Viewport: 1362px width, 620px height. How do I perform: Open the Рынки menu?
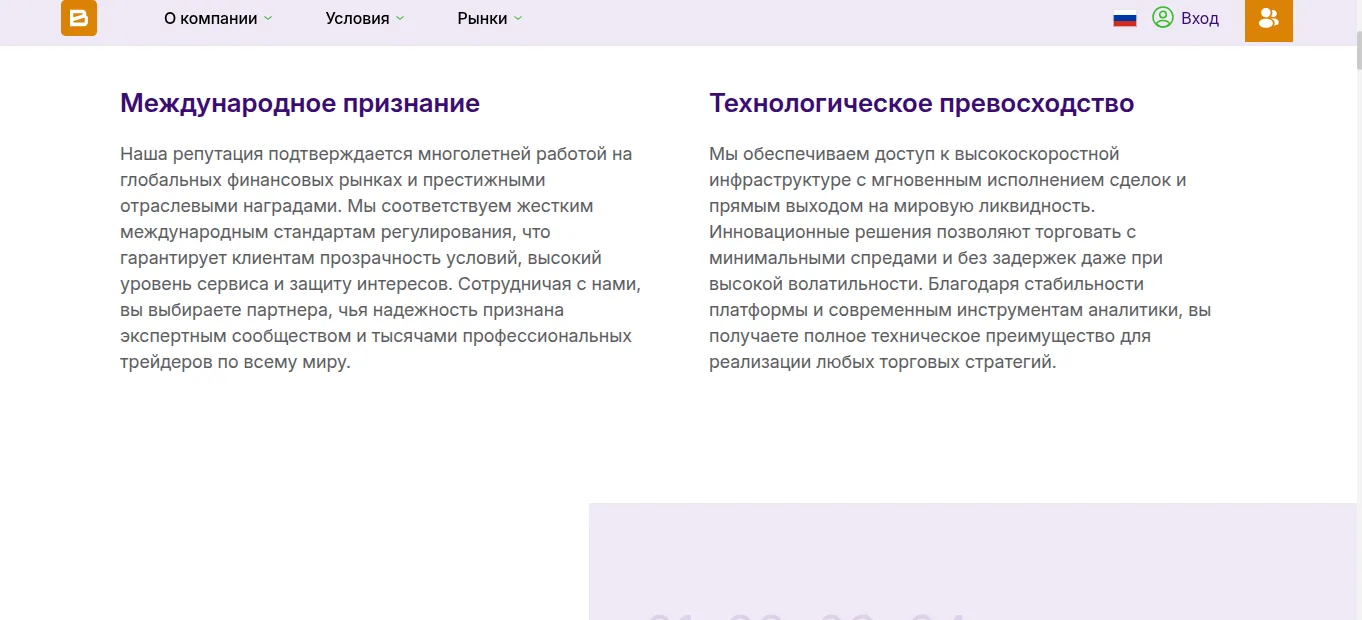tap(482, 18)
